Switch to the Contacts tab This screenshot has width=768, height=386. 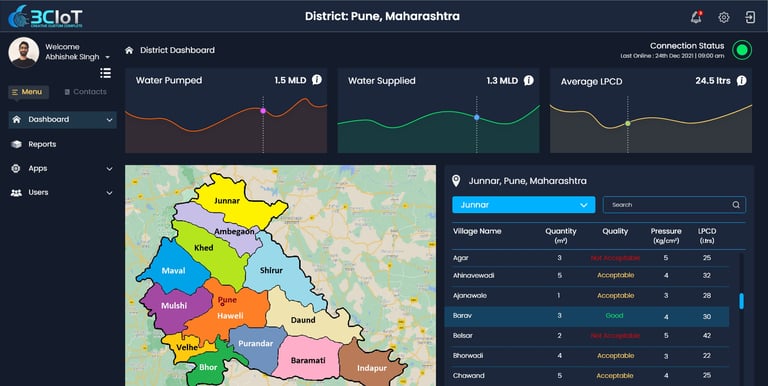85,92
